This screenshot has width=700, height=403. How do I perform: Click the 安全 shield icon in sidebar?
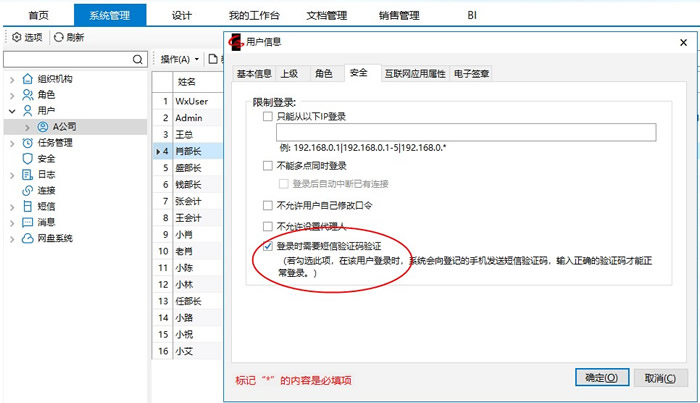(26, 159)
